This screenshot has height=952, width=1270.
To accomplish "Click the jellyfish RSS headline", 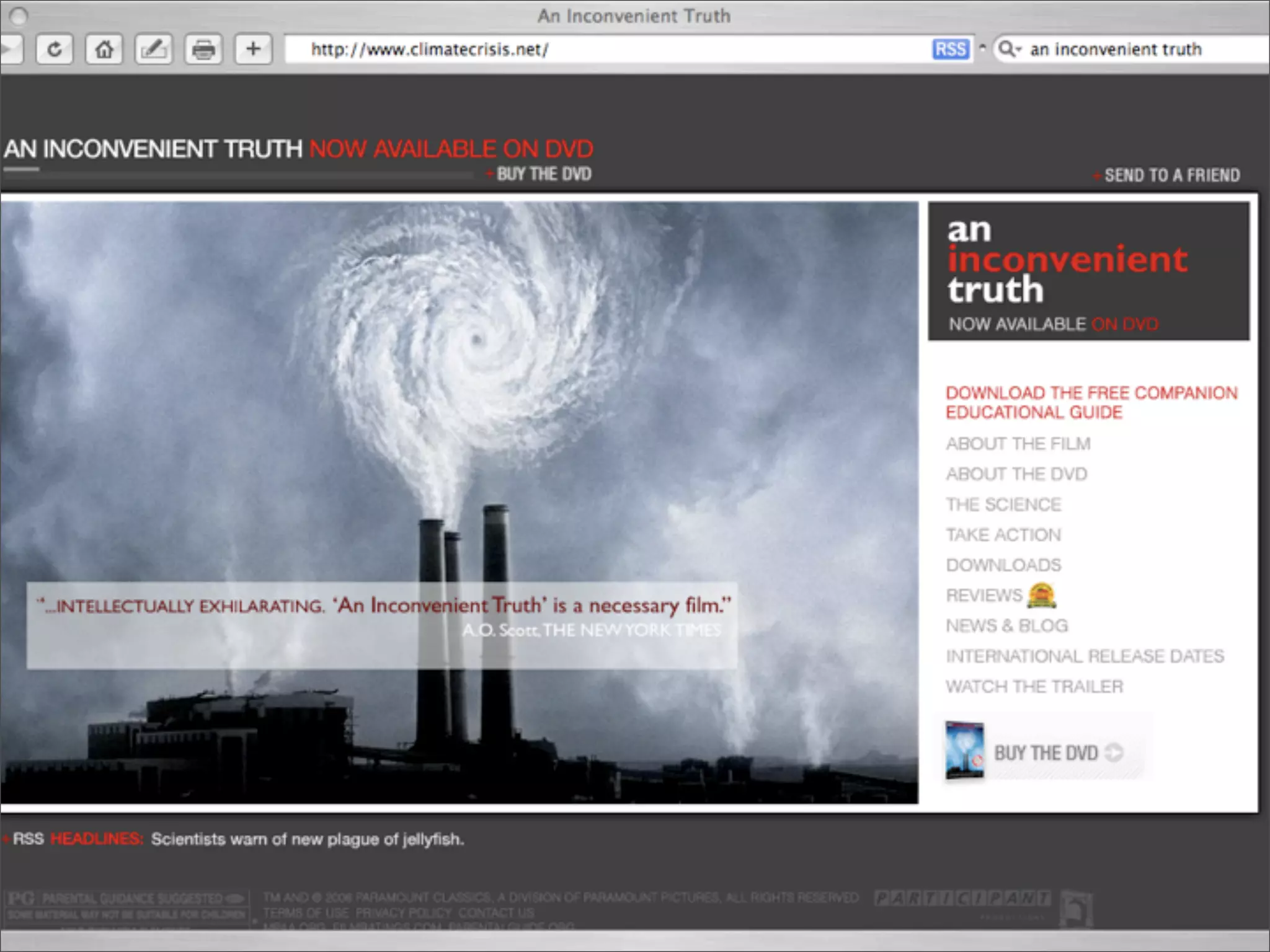I will click(307, 839).
